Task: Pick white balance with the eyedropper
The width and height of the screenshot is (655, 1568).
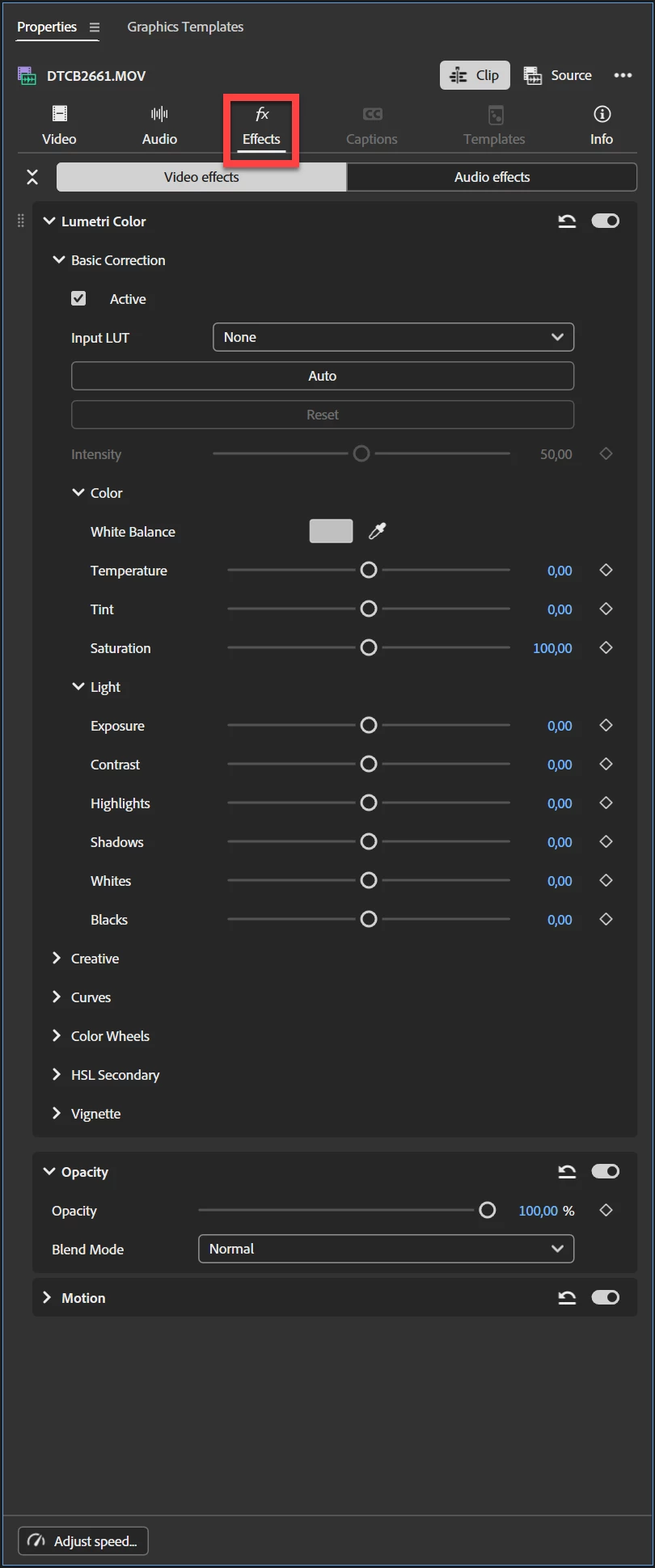Action: coord(378,531)
